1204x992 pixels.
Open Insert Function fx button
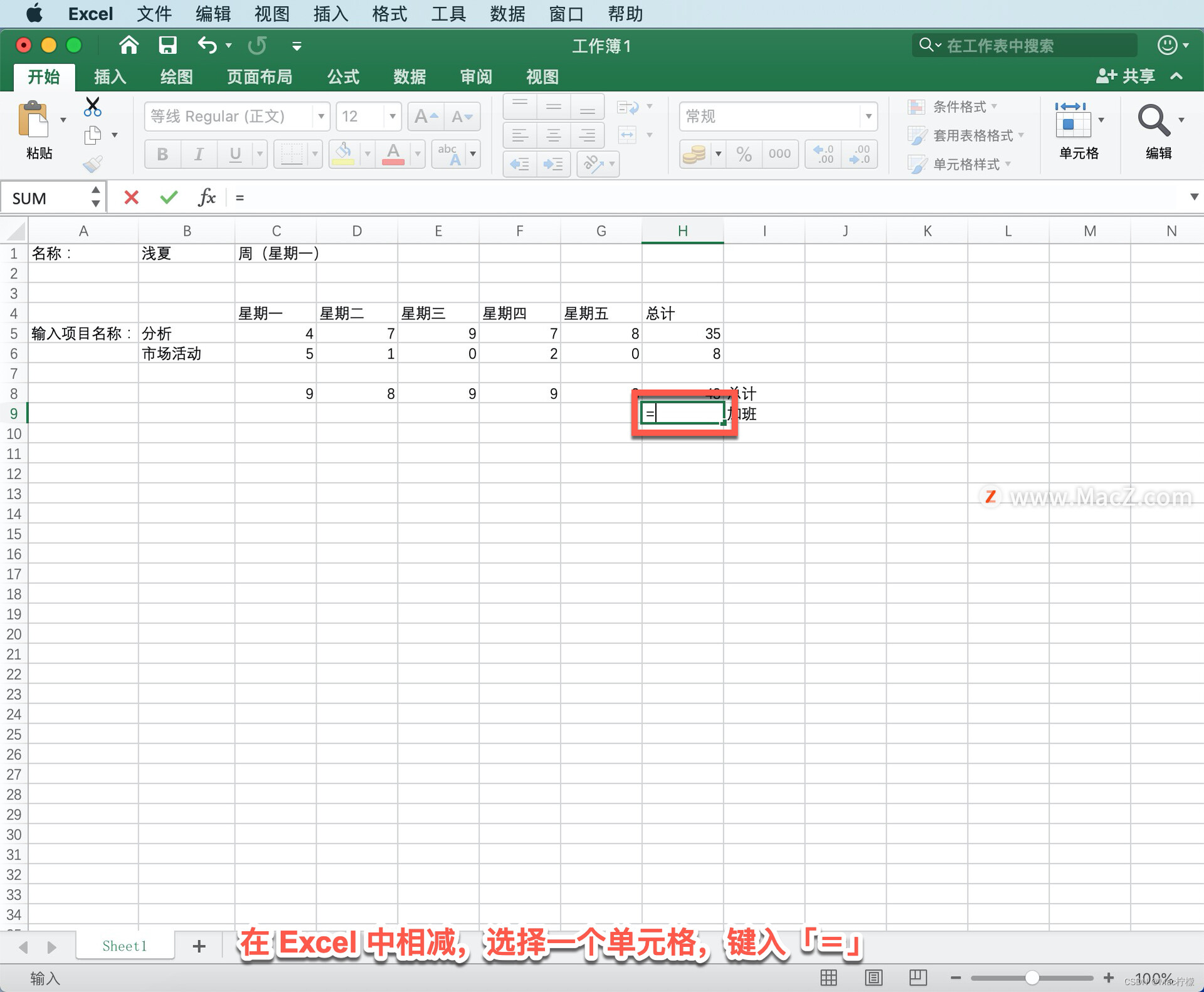coord(206,198)
